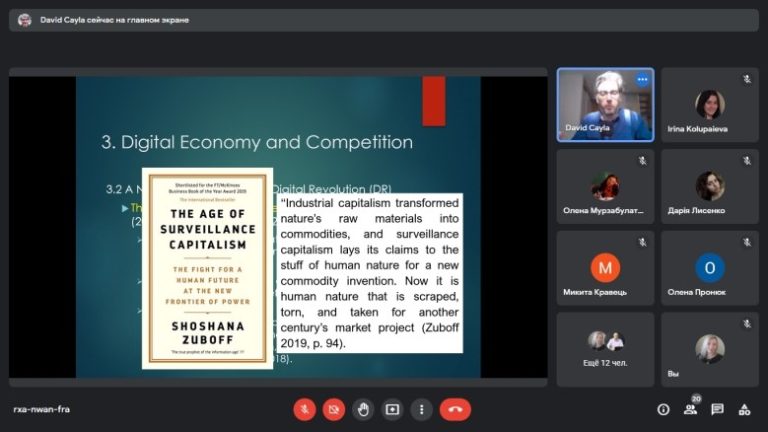Click muted mic icon on Олена Мурзабулат tile
The image size is (768, 432).
(x=642, y=161)
